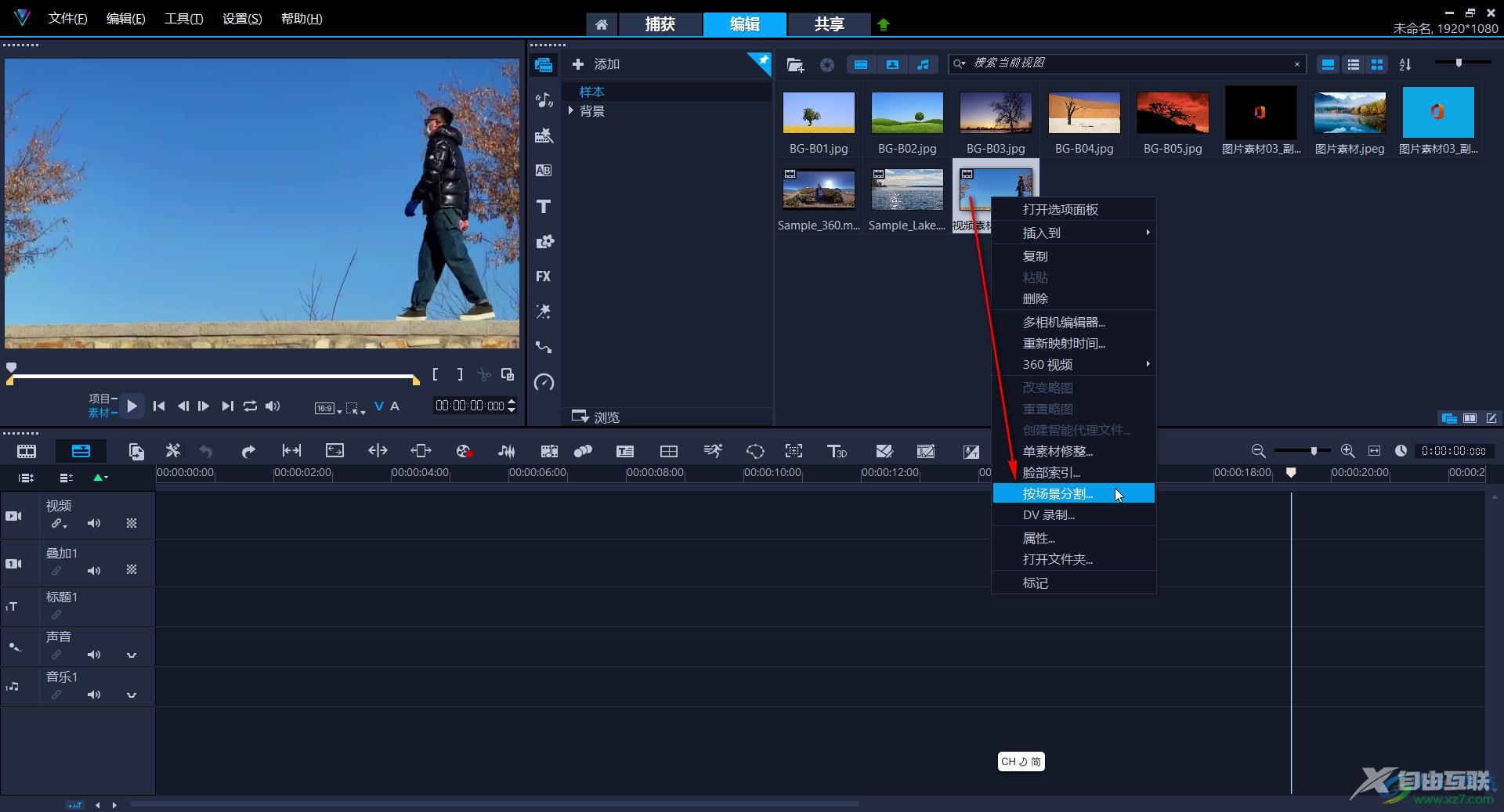This screenshot has height=812, width=1504.
Task: Open the speed gauge sidebar icon
Action: (544, 382)
